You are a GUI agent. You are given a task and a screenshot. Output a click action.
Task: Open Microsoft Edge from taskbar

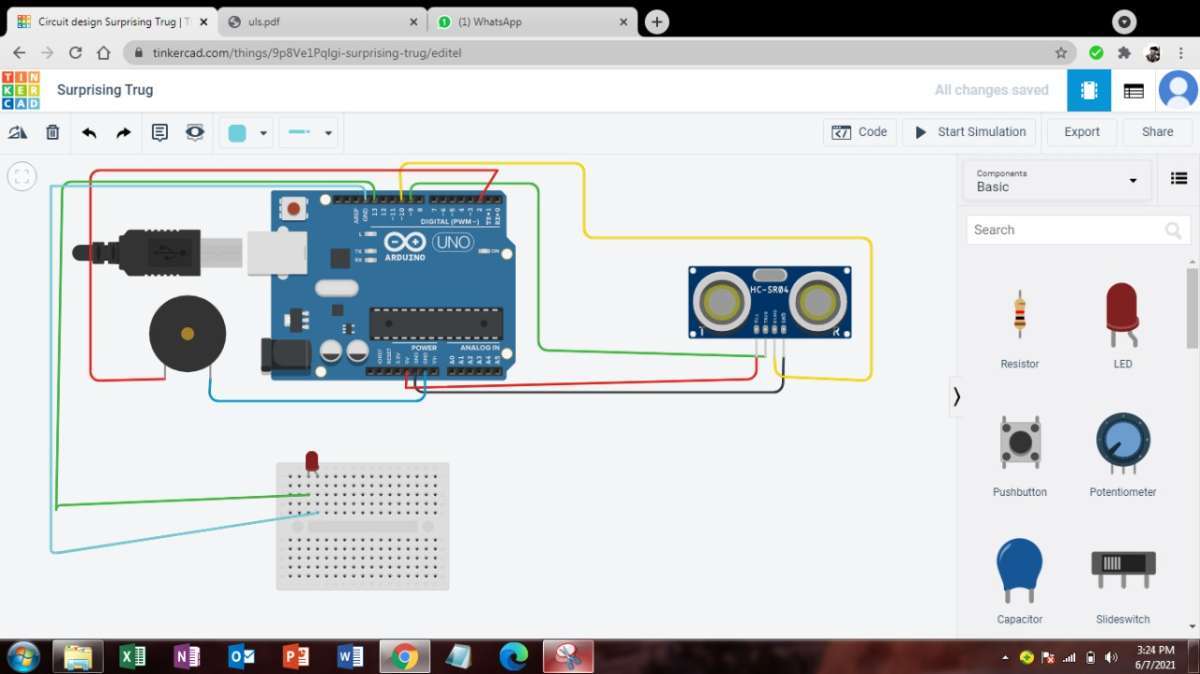tap(514, 656)
